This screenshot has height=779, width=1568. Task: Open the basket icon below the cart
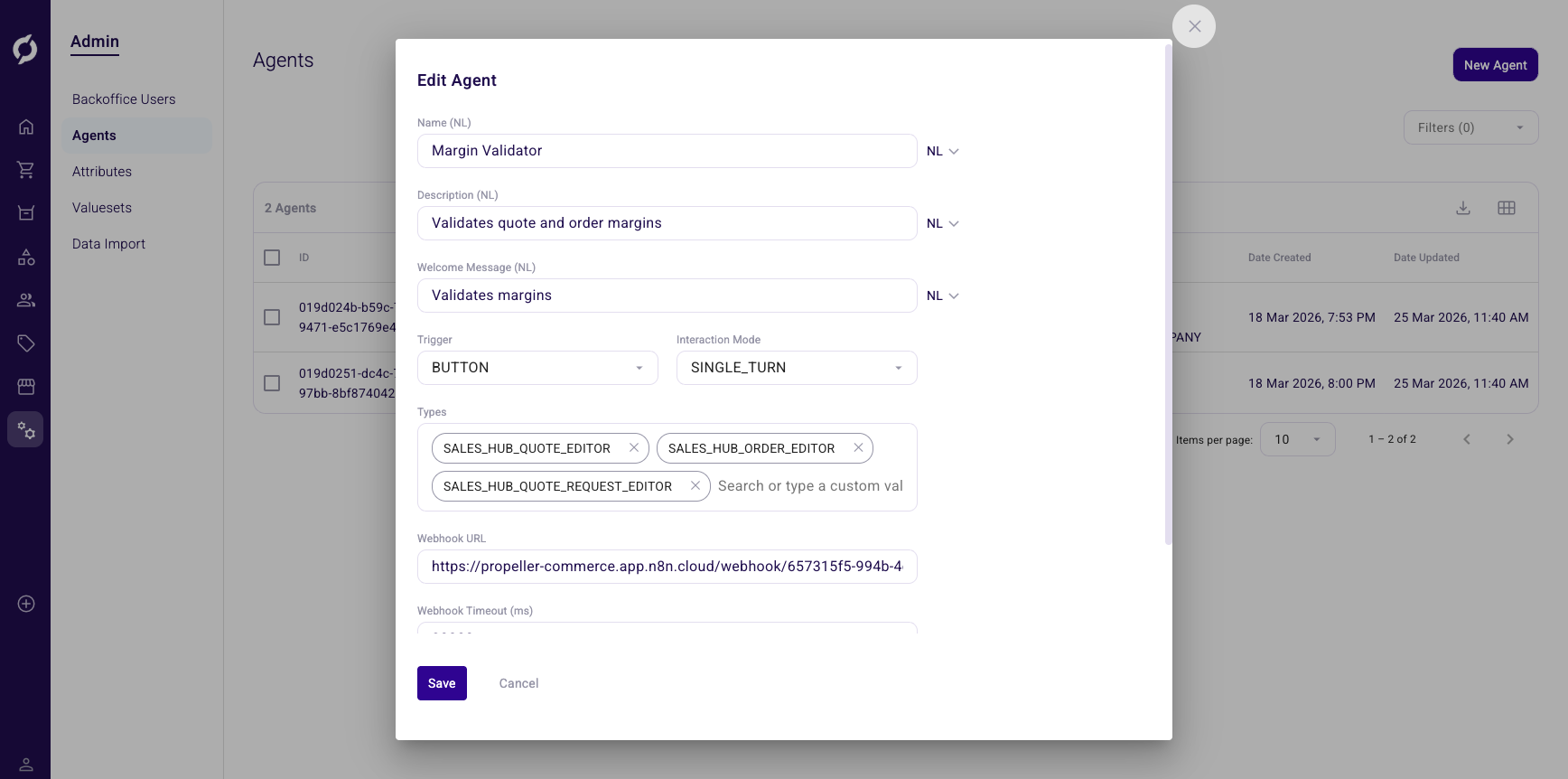(x=26, y=213)
